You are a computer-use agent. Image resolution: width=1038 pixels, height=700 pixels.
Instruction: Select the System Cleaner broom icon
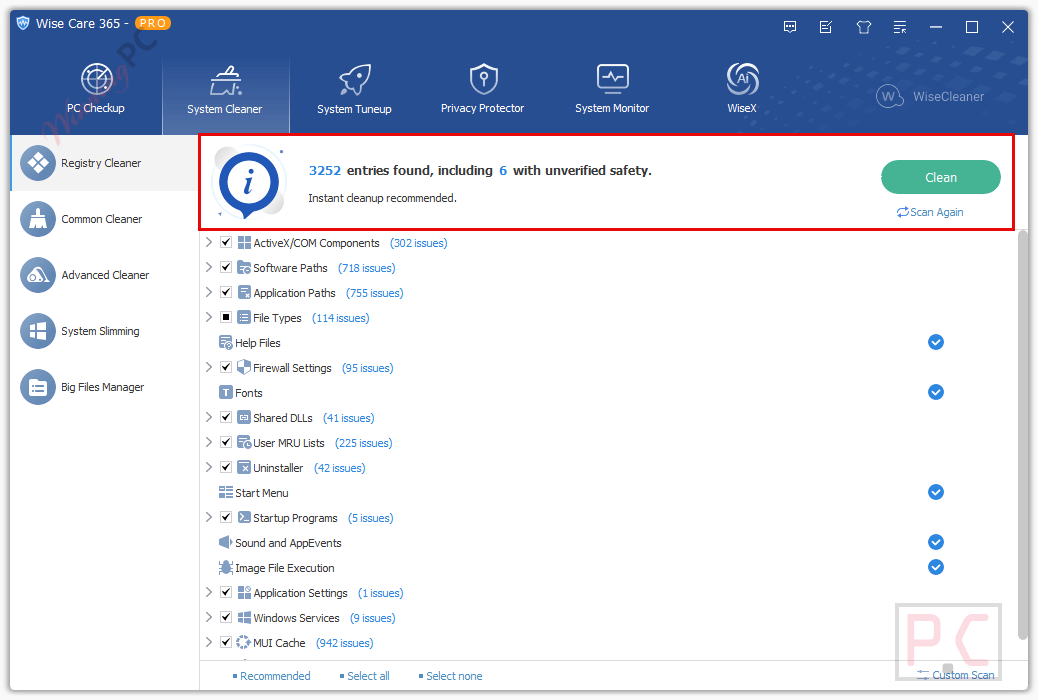226,81
